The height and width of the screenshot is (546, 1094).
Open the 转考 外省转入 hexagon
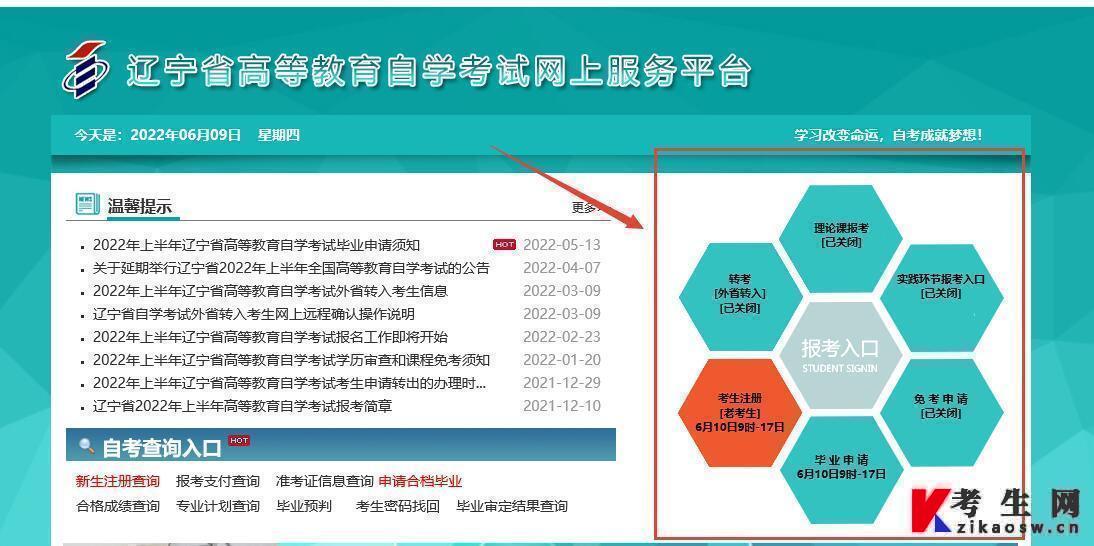[740, 296]
